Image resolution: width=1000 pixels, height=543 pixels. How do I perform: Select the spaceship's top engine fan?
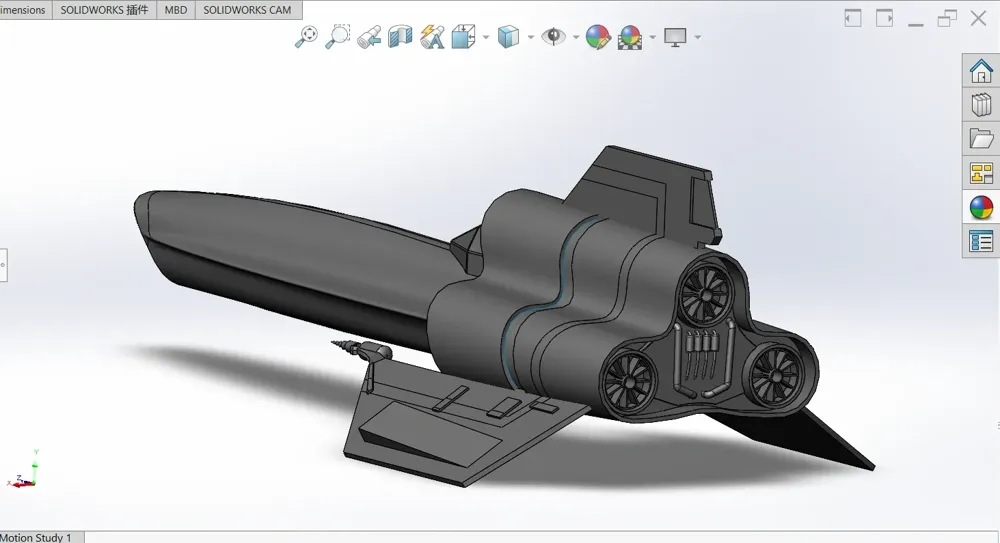(x=704, y=295)
